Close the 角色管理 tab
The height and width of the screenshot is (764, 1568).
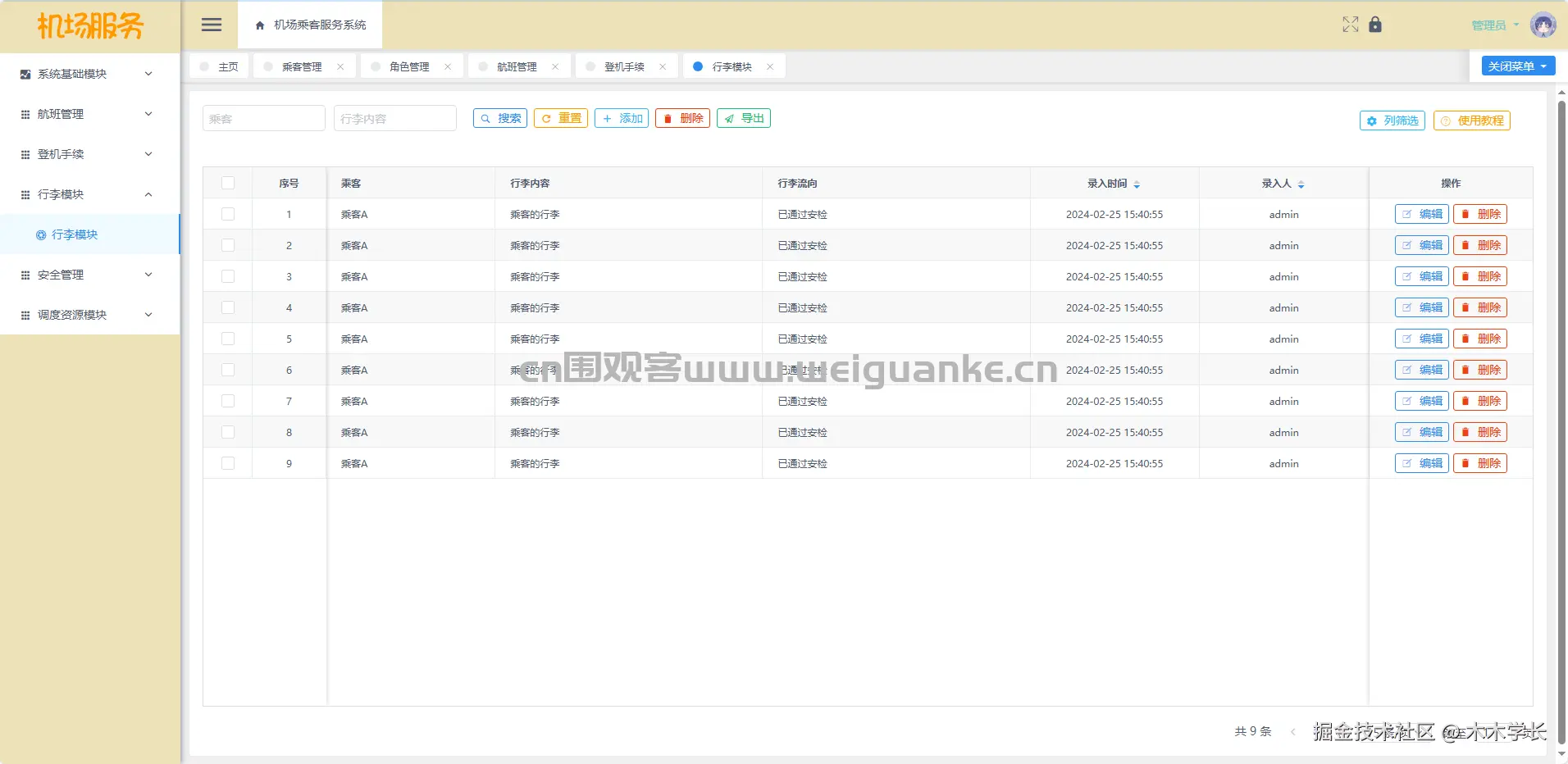(x=448, y=66)
